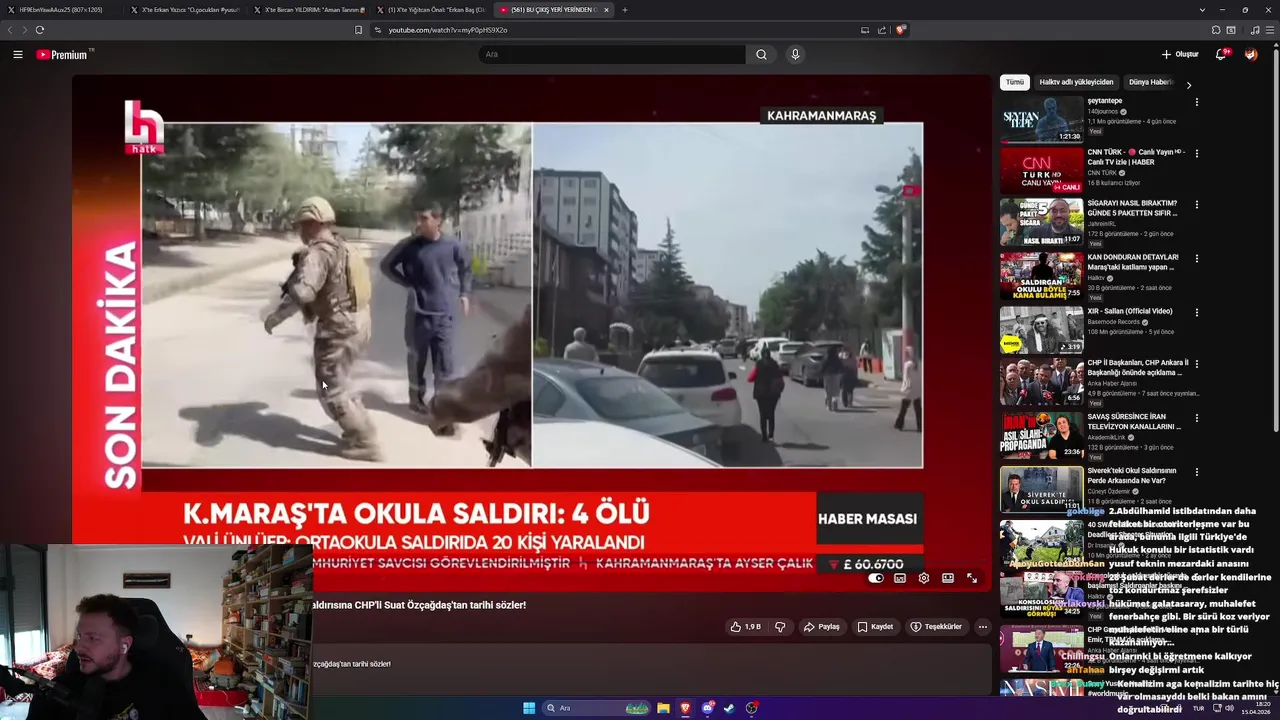The width and height of the screenshot is (1280, 720).
Task: Open a new browser tab plus
Action: point(625,10)
